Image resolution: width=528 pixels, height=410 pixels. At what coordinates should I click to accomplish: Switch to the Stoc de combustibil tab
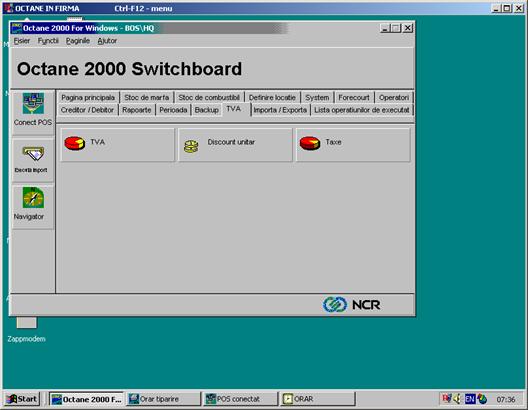209,97
